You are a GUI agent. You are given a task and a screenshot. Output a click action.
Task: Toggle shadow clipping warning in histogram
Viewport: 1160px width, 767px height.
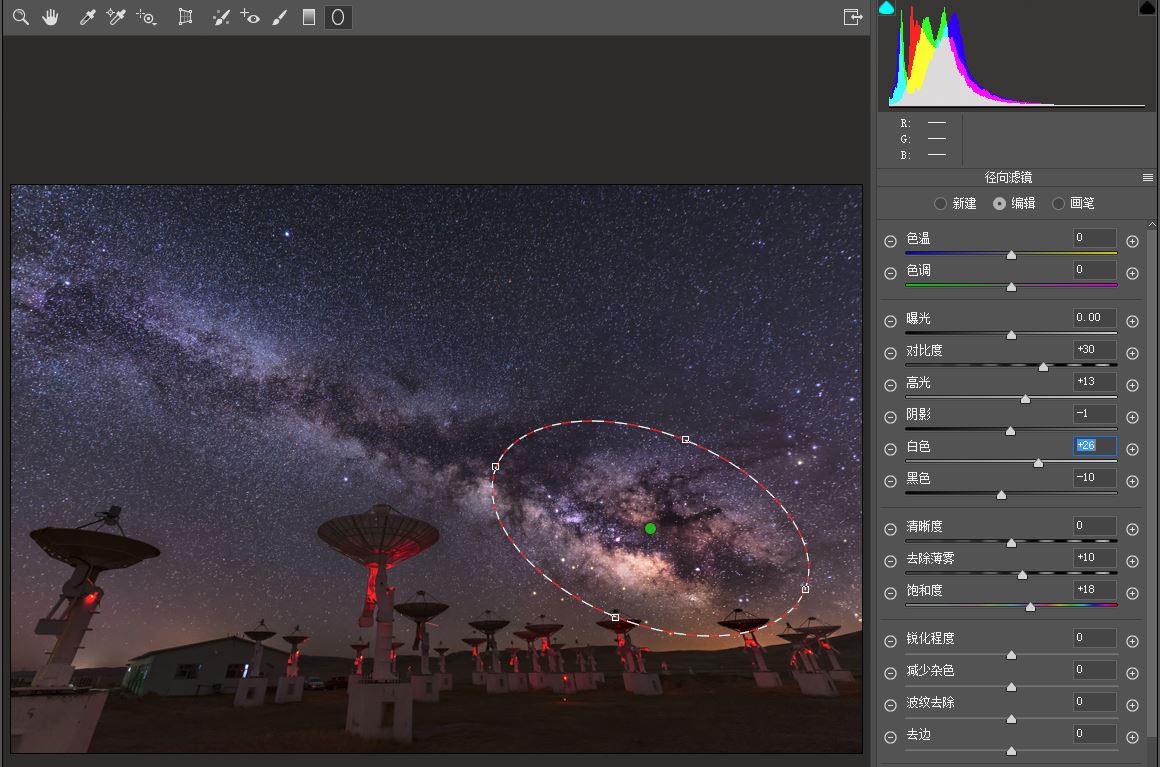886,8
